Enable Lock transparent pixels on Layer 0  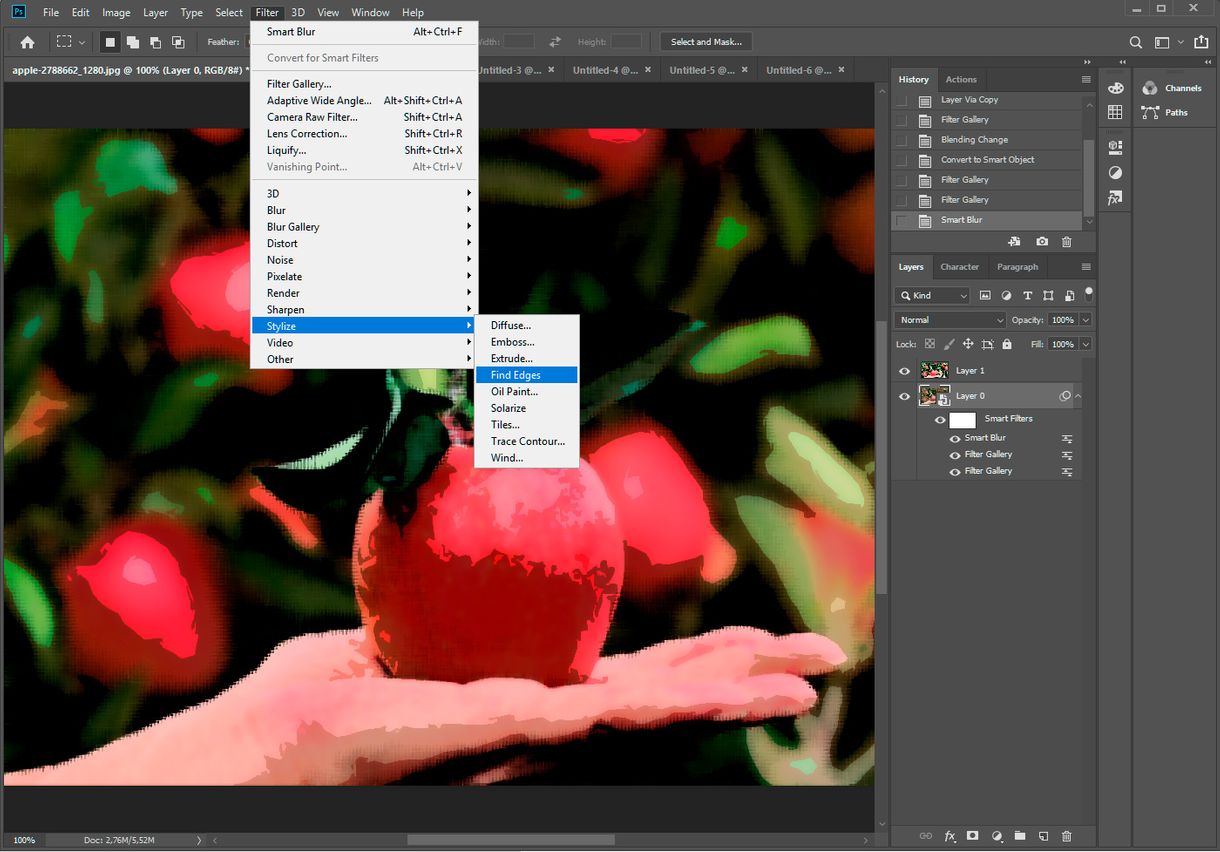pyautogui.click(x=930, y=344)
